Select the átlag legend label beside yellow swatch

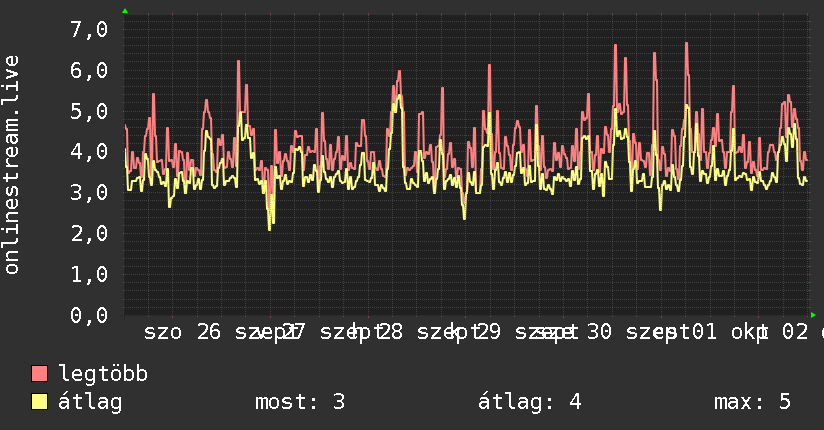(90, 402)
